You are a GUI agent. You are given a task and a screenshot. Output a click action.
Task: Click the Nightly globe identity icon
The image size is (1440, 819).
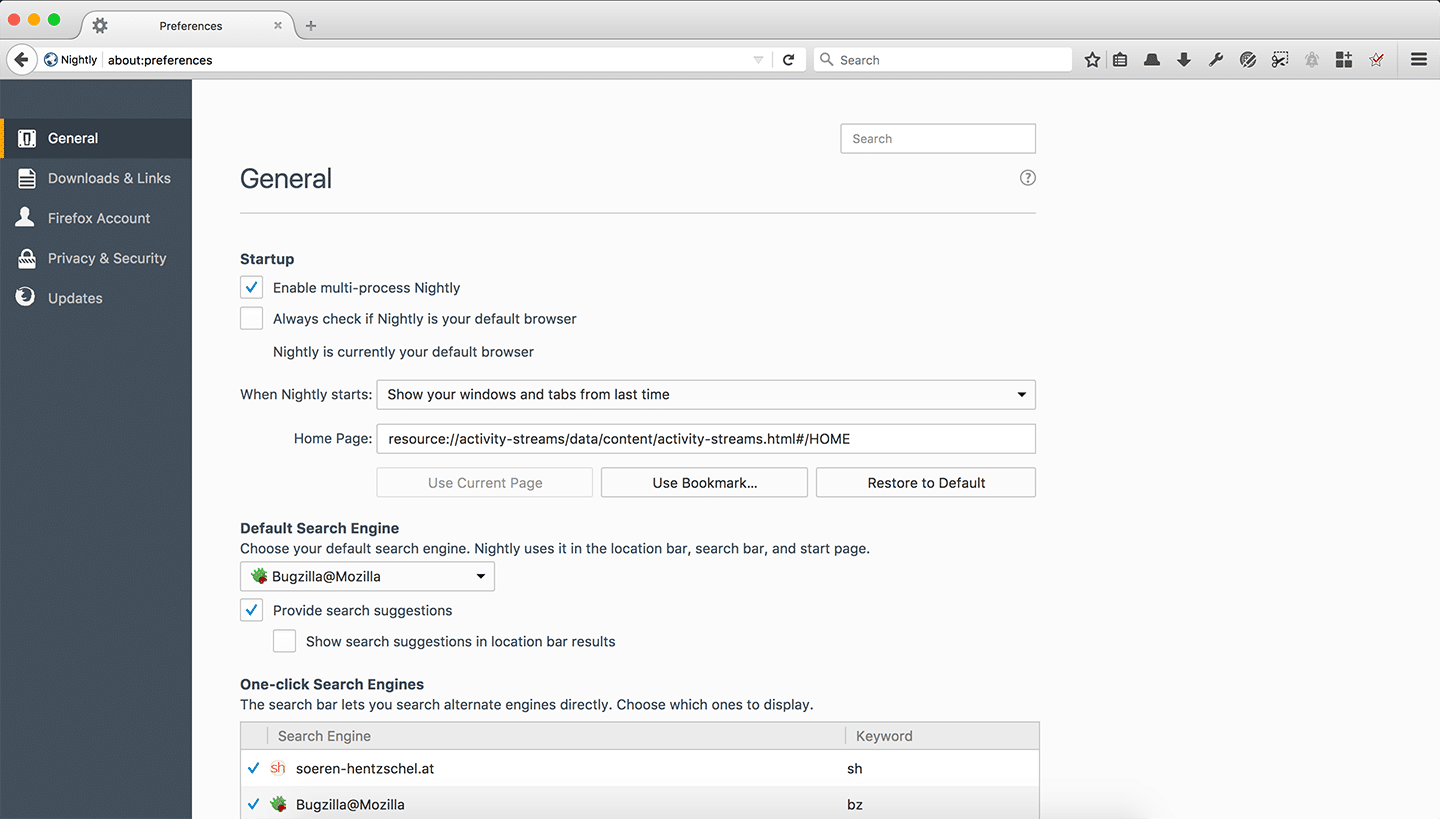coord(51,60)
